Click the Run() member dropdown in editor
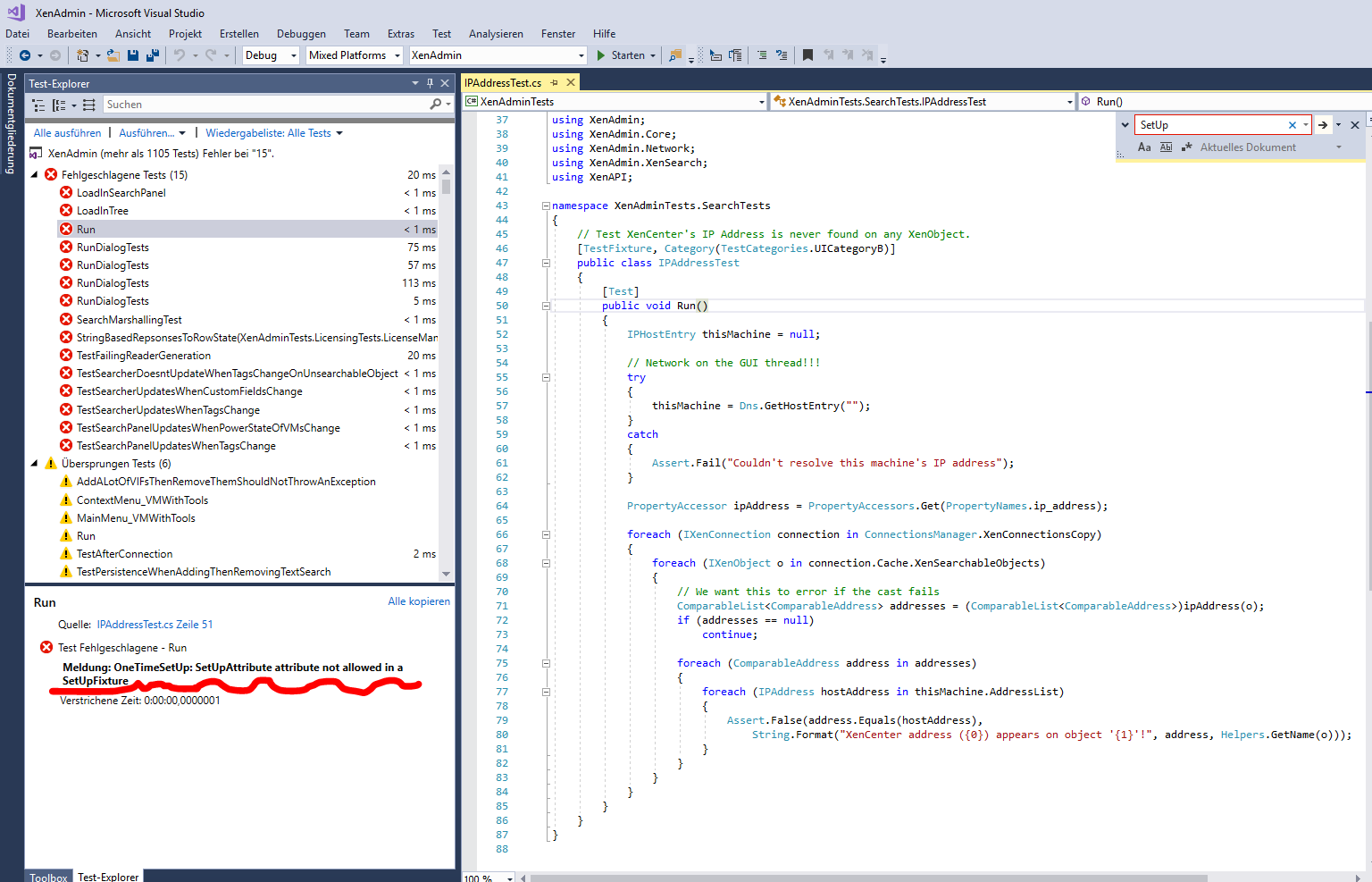This screenshot has height=882, width=1372. (x=1226, y=102)
